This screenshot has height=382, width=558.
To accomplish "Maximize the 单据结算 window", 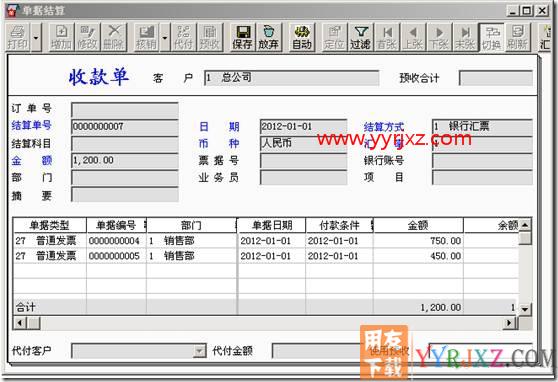I will pyautogui.click(x=527, y=11).
